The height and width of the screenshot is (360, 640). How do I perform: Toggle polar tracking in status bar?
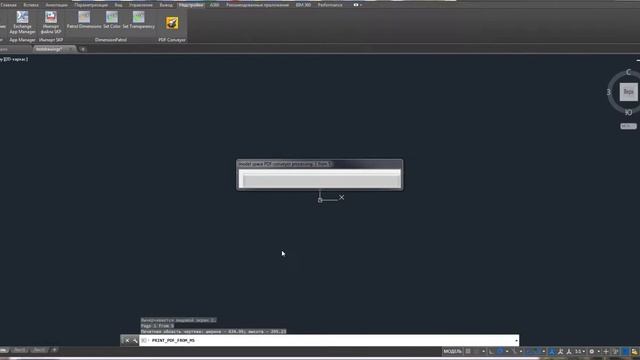(x=500, y=351)
